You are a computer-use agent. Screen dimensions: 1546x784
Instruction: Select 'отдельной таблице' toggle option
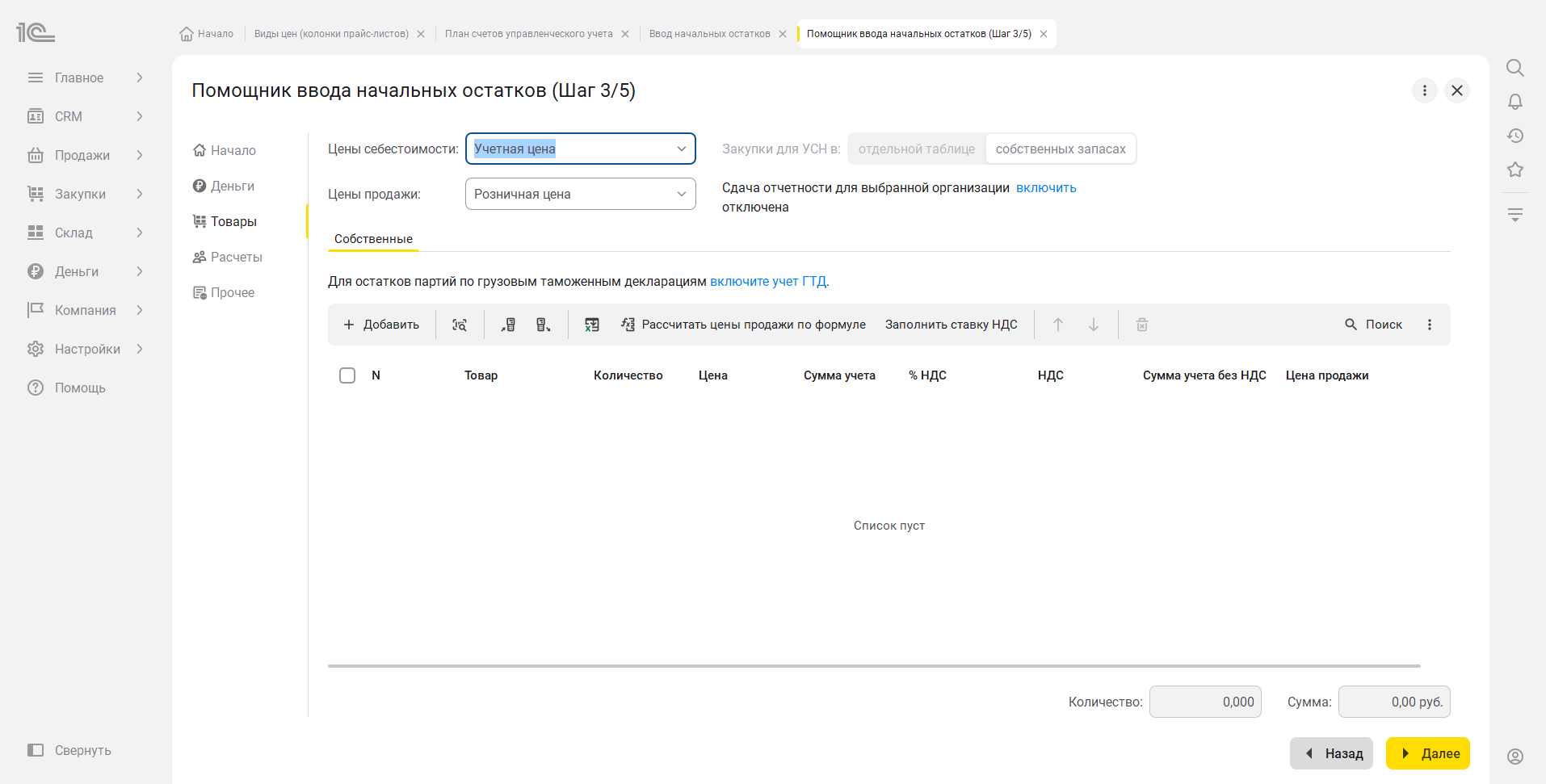point(917,149)
